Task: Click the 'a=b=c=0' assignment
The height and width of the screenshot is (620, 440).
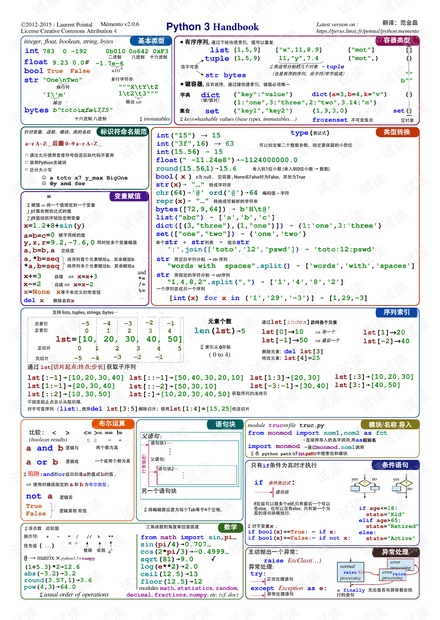Action: (x=39, y=235)
